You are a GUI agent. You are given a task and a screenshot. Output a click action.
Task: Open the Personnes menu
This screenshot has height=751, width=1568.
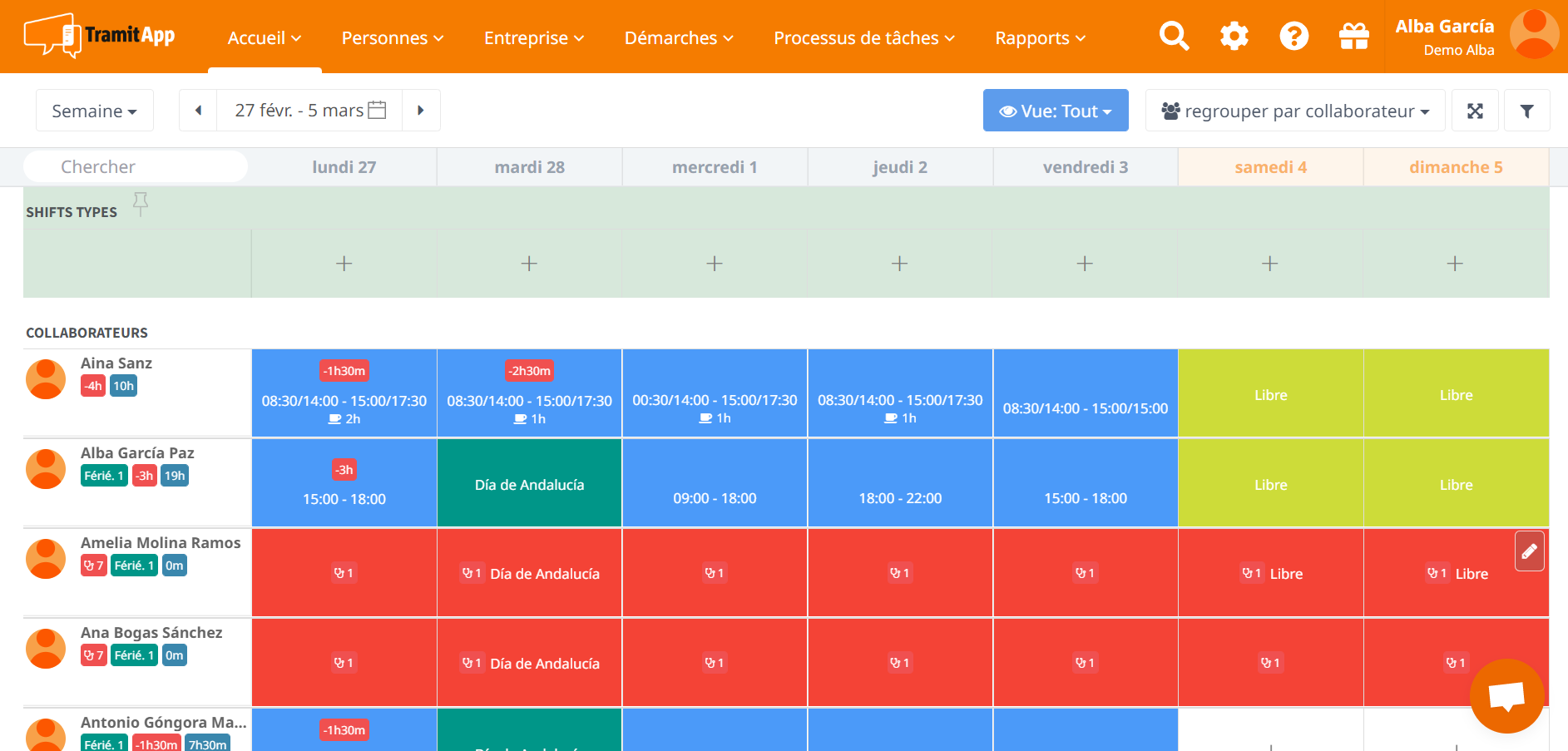(x=392, y=38)
